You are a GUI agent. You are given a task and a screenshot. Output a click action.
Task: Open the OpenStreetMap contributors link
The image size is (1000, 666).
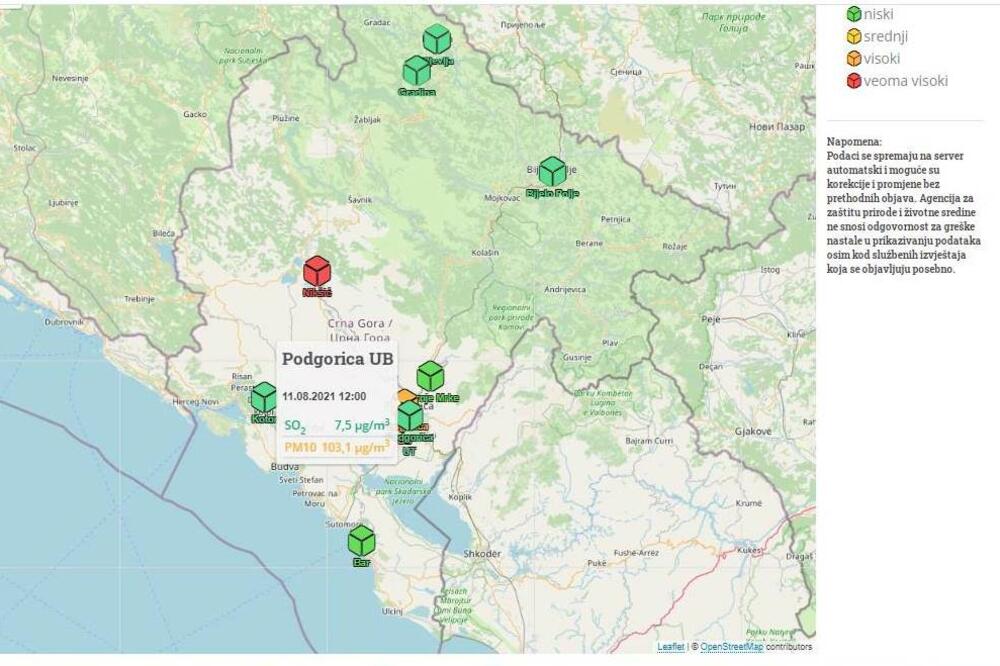click(731, 647)
